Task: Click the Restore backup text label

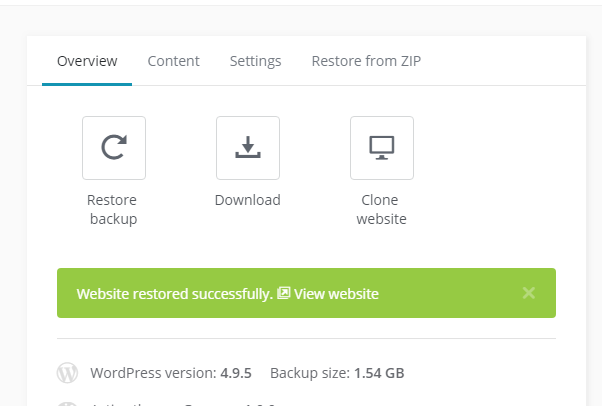Action: click(x=113, y=209)
